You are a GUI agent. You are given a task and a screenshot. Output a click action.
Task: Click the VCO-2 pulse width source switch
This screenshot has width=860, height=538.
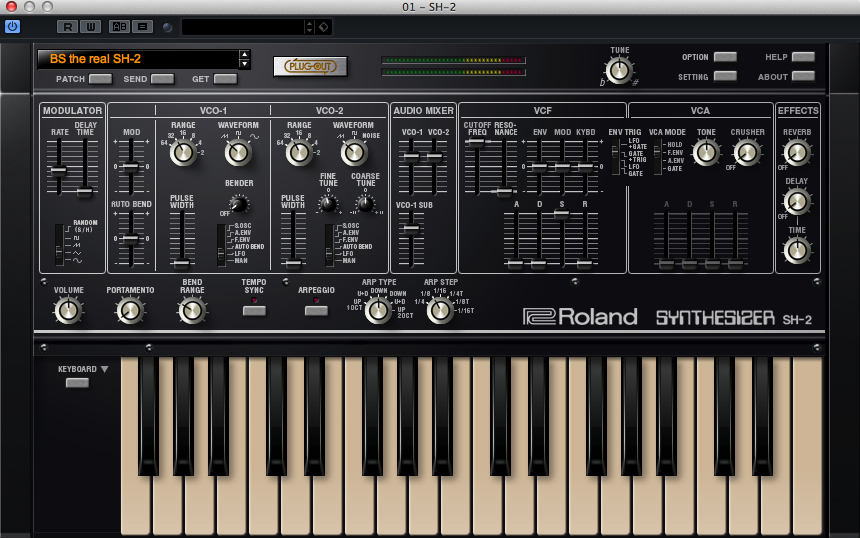[x=329, y=245]
